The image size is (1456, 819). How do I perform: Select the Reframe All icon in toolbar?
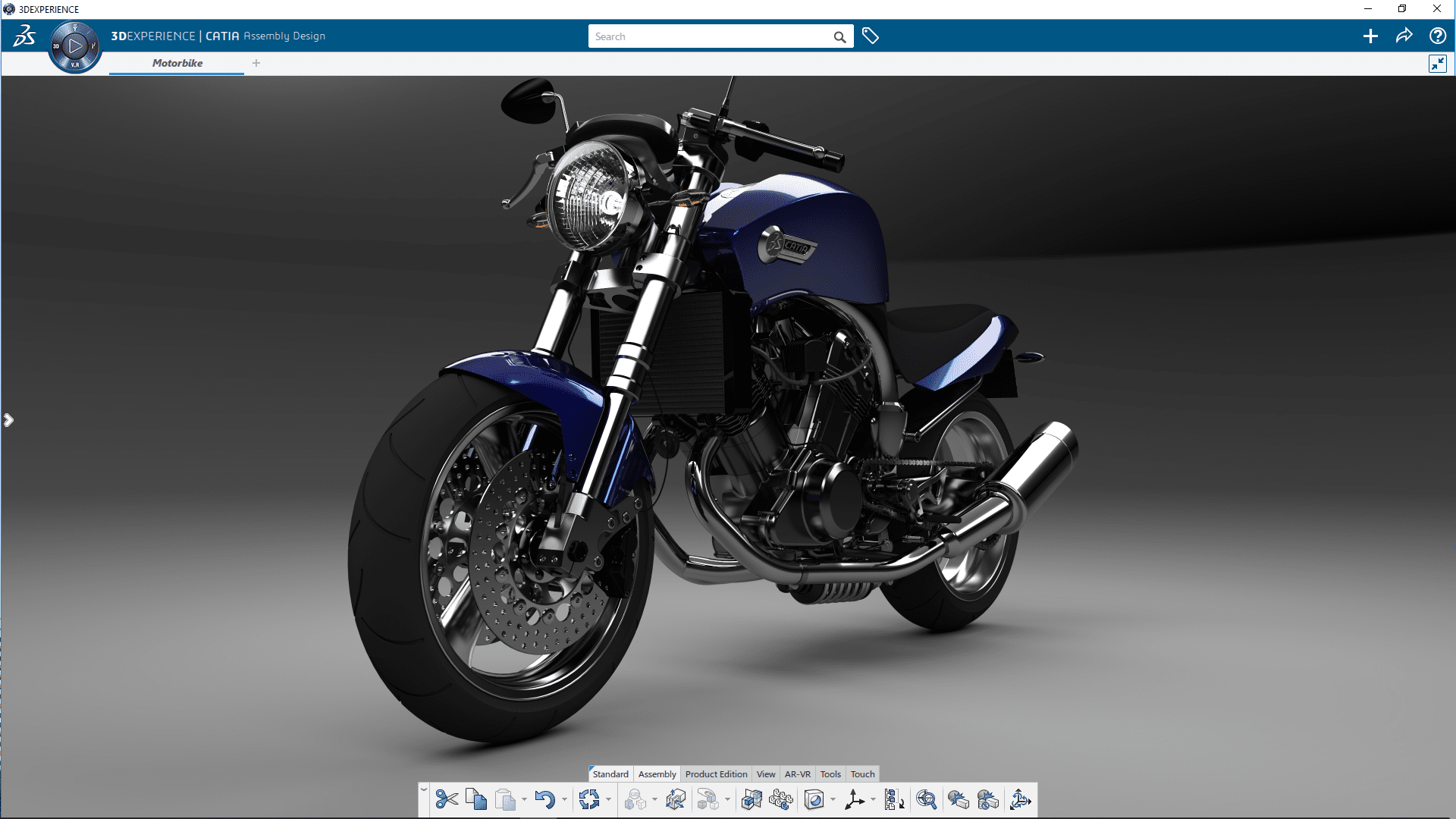click(x=927, y=798)
